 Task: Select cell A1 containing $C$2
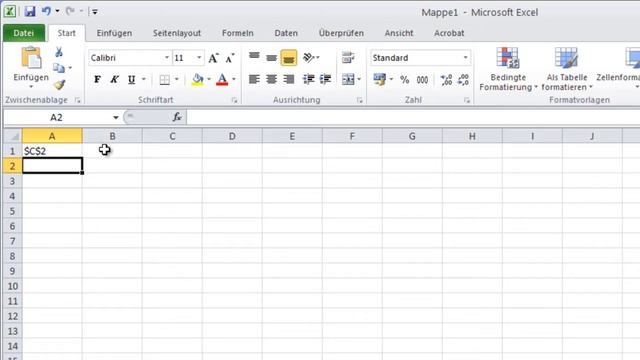coord(52,151)
